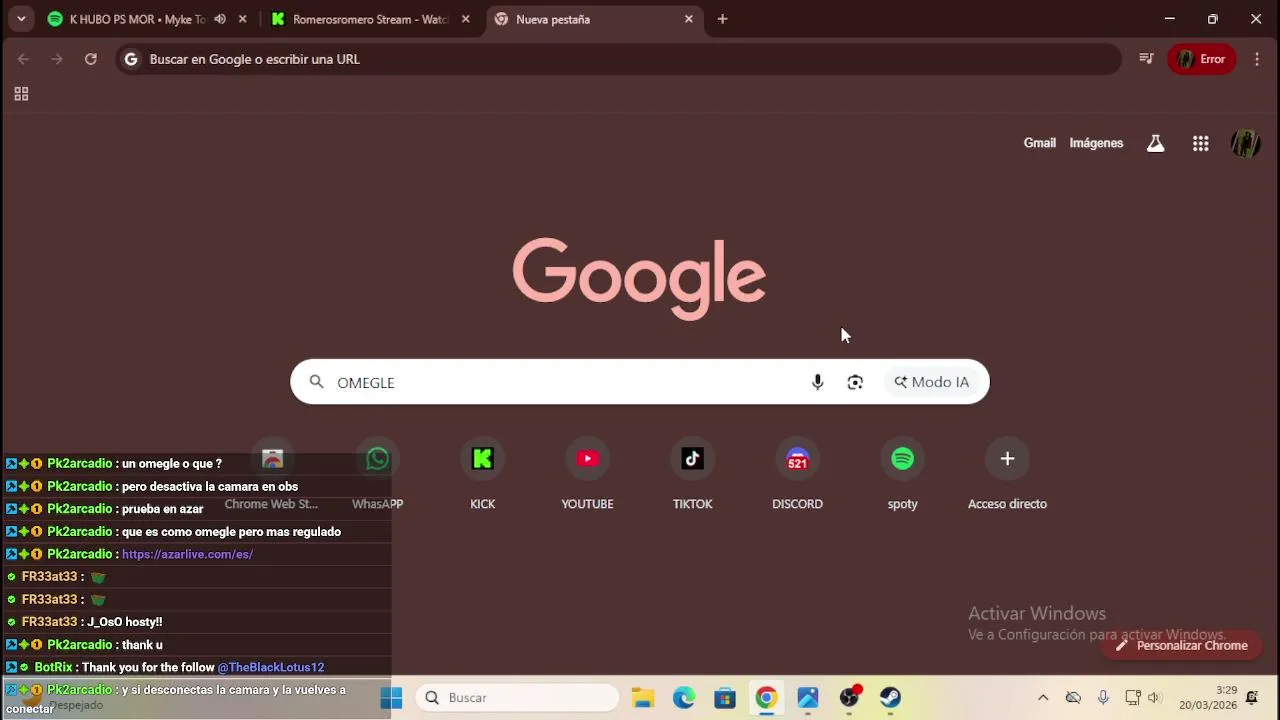Close the Romerosromero Stream tab

[x=465, y=19]
